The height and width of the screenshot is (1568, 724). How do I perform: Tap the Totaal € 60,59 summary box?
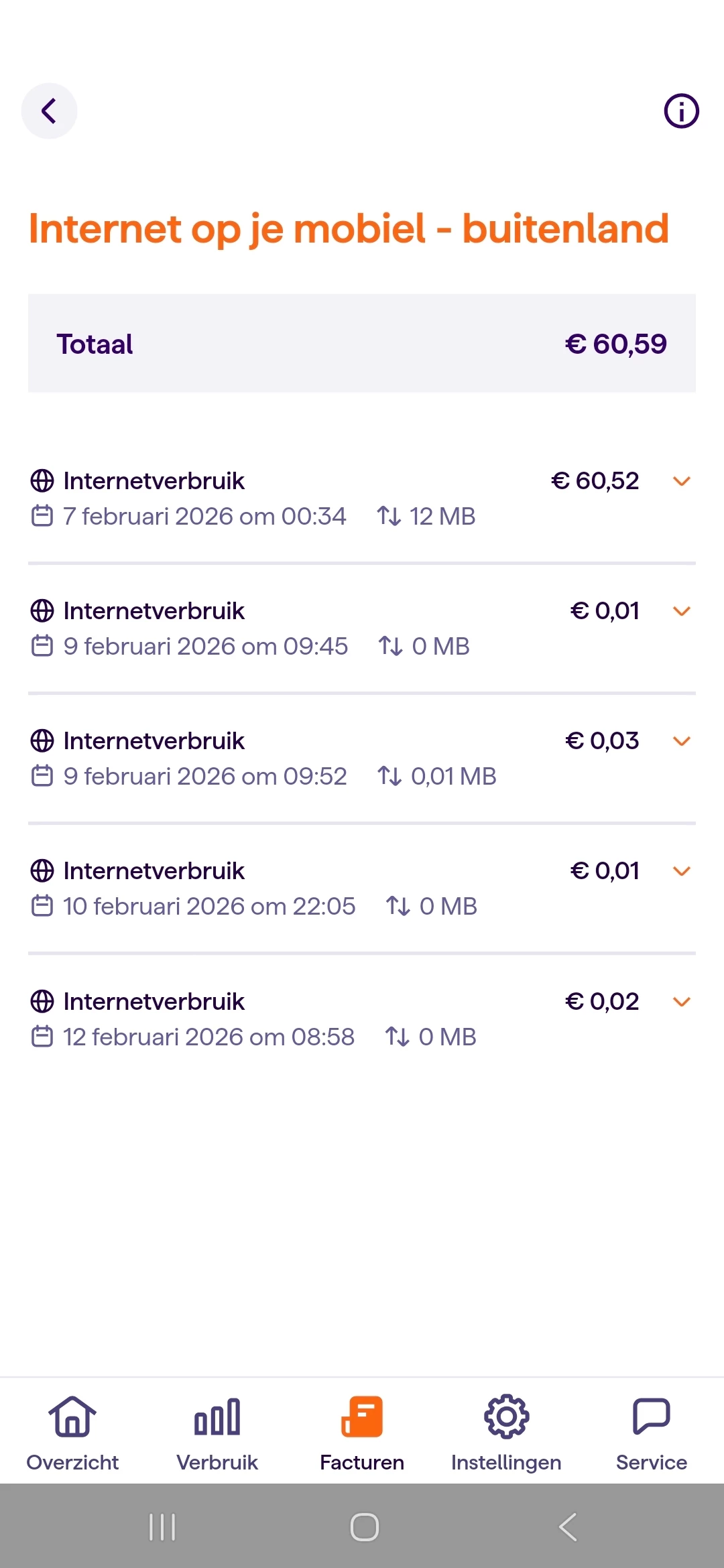[x=362, y=343]
